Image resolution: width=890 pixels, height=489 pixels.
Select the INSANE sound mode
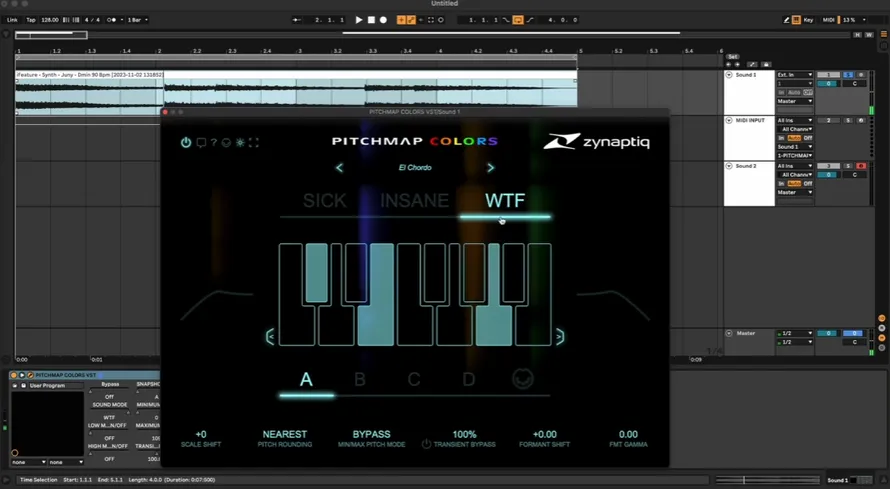(x=414, y=200)
